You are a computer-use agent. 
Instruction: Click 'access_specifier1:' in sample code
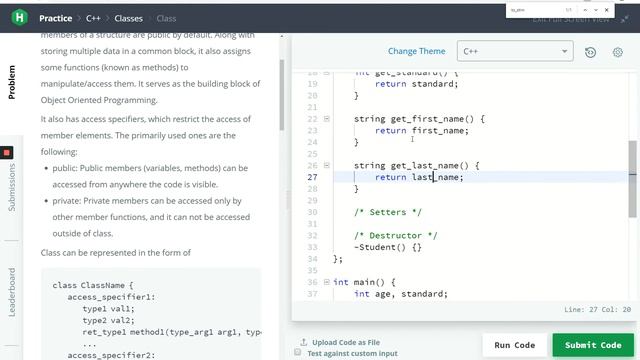(x=111, y=297)
